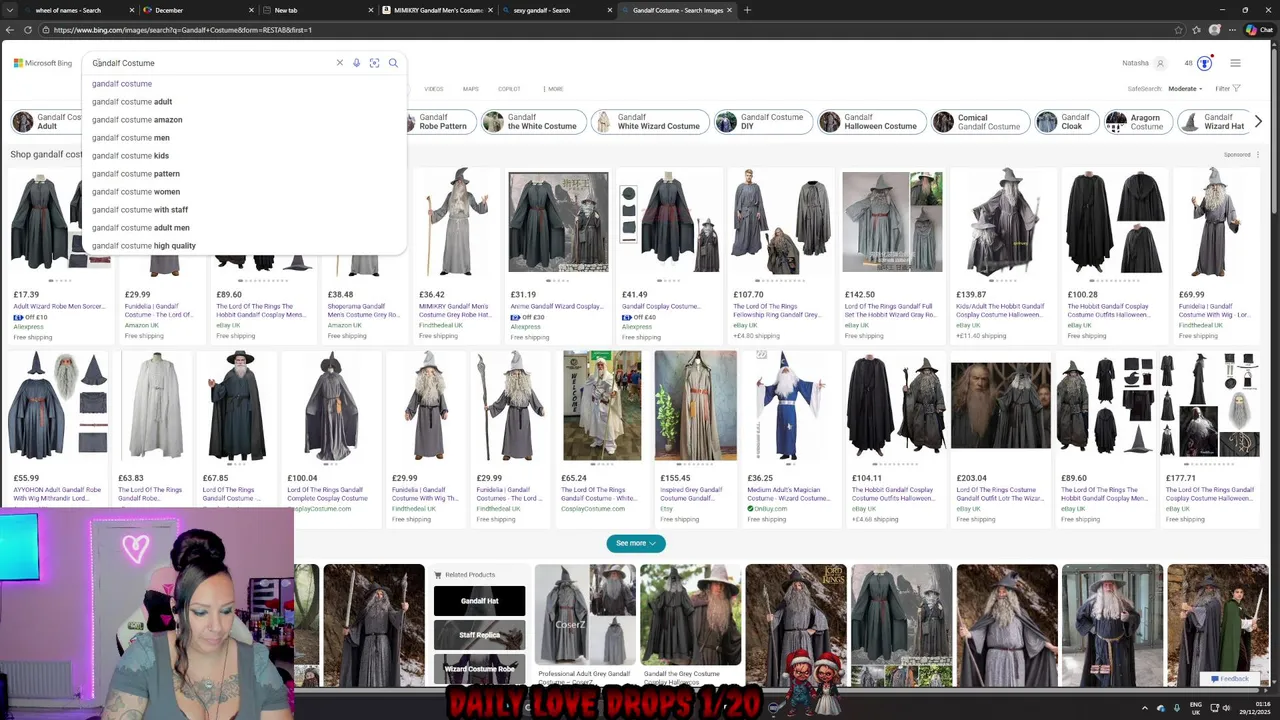Open the Natasha account profile icon
Image resolution: width=1280 pixels, height=720 pixels.
pyautogui.click(x=1160, y=63)
